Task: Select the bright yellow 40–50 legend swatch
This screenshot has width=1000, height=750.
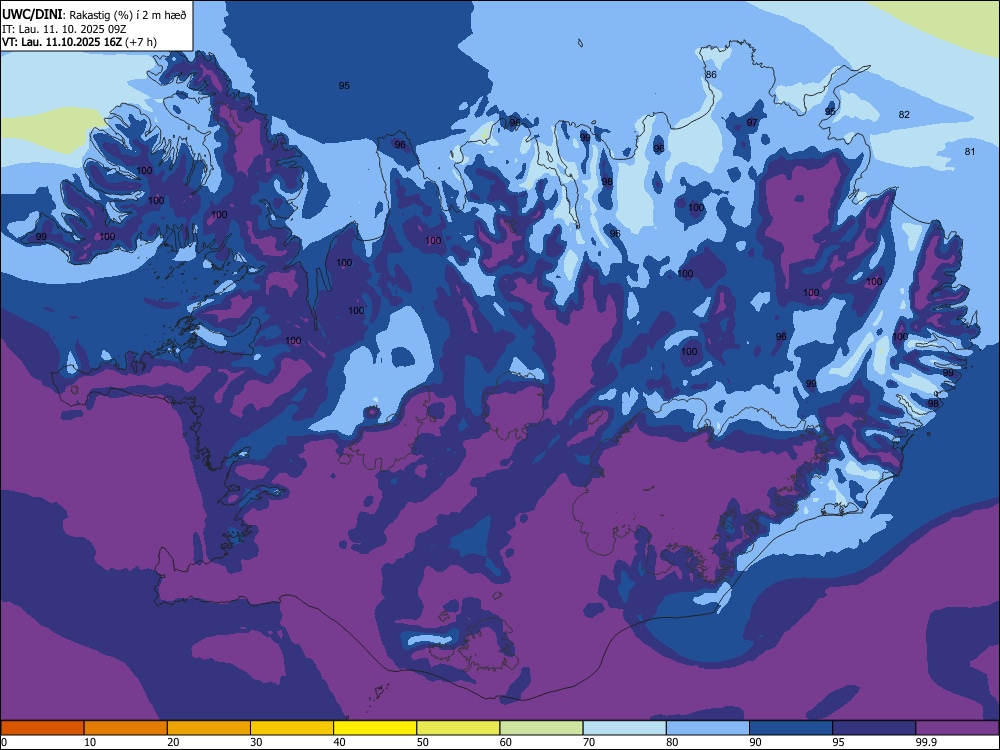Action: 375,728
